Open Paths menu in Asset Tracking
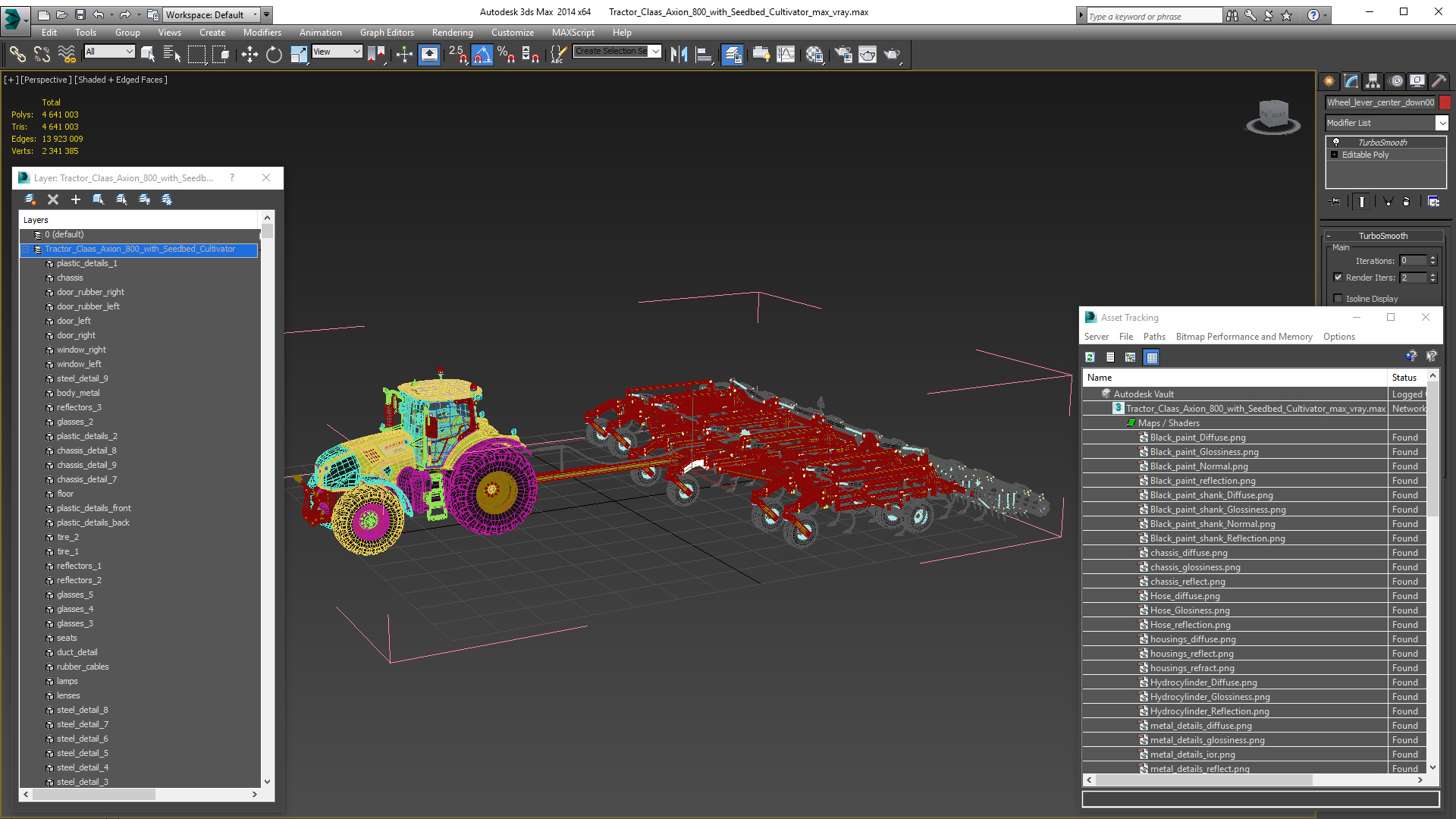The height and width of the screenshot is (819, 1456). point(1154,337)
